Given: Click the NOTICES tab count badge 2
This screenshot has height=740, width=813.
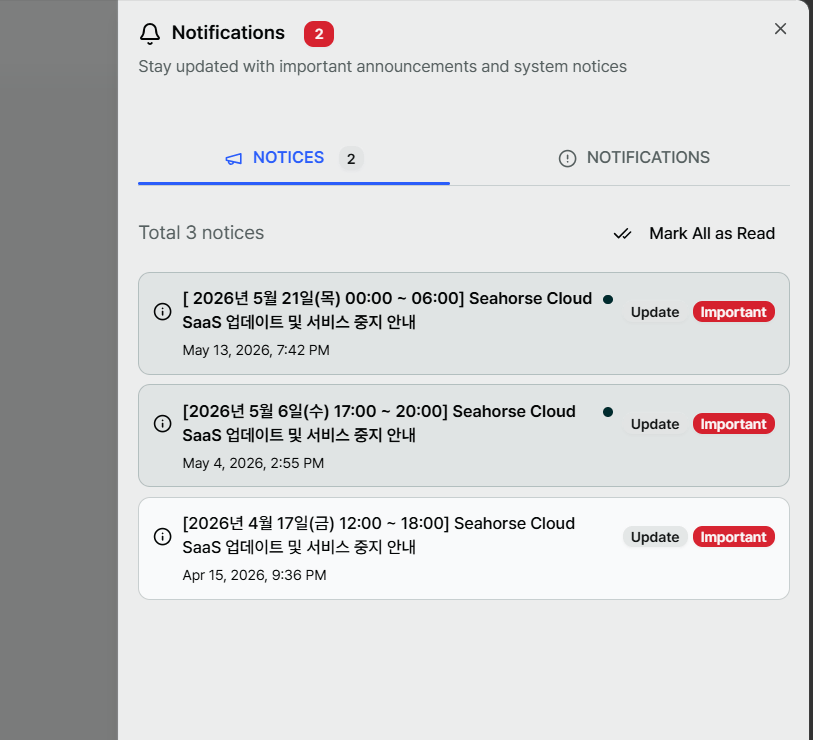Looking at the screenshot, I should point(351,159).
